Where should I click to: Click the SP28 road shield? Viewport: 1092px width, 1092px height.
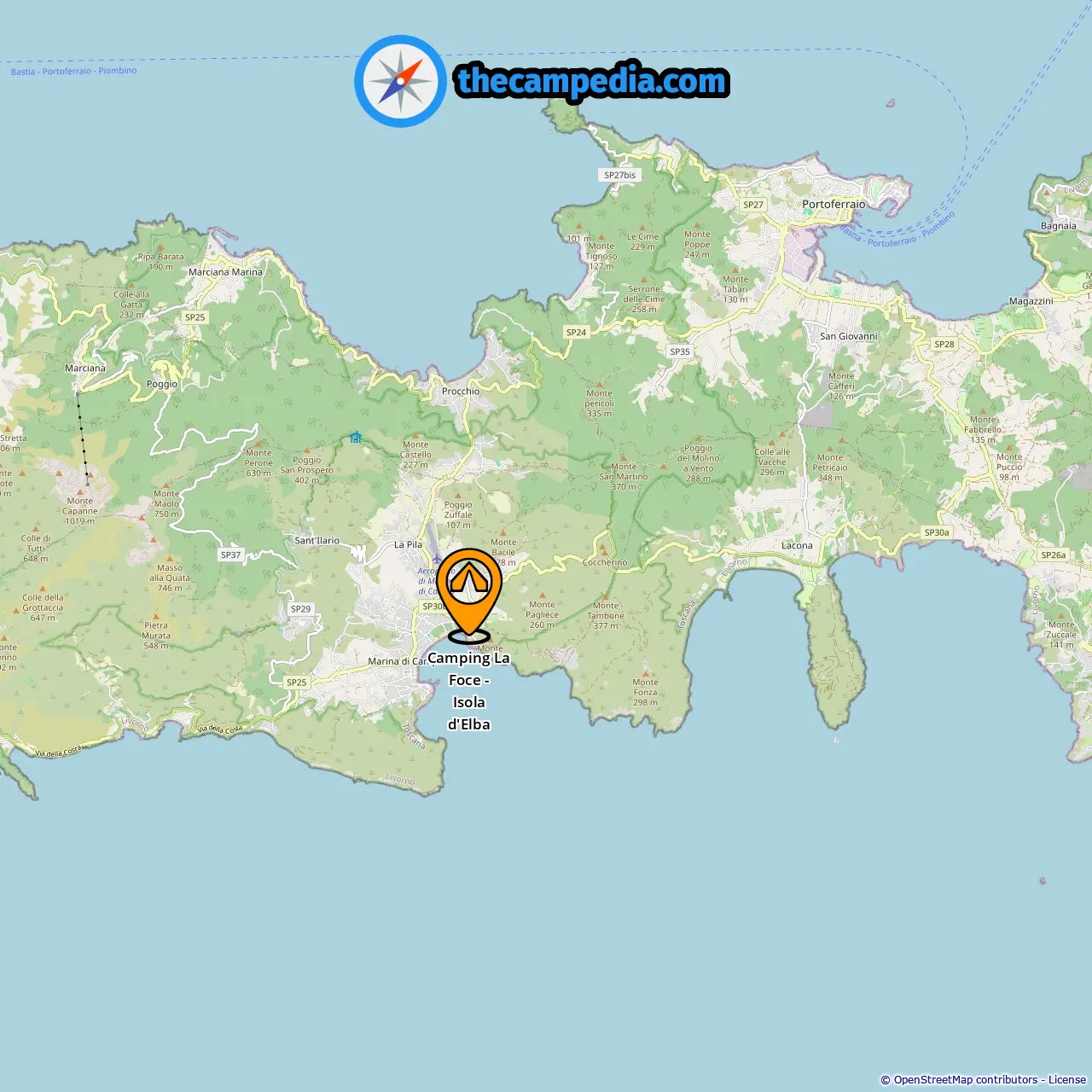pos(944,345)
